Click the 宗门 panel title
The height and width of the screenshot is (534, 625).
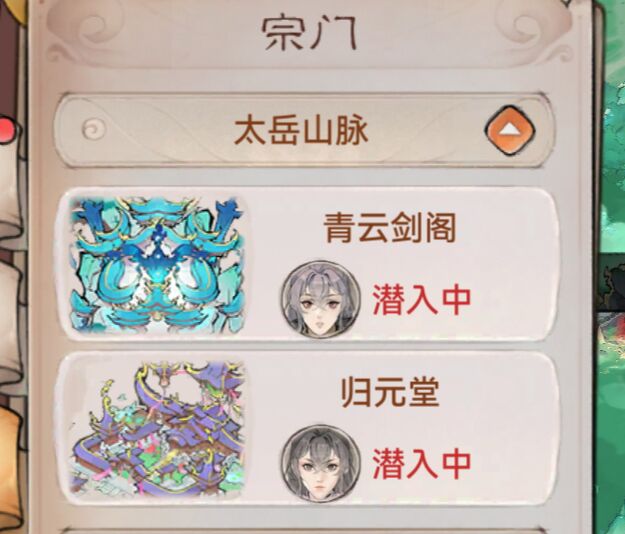309,34
